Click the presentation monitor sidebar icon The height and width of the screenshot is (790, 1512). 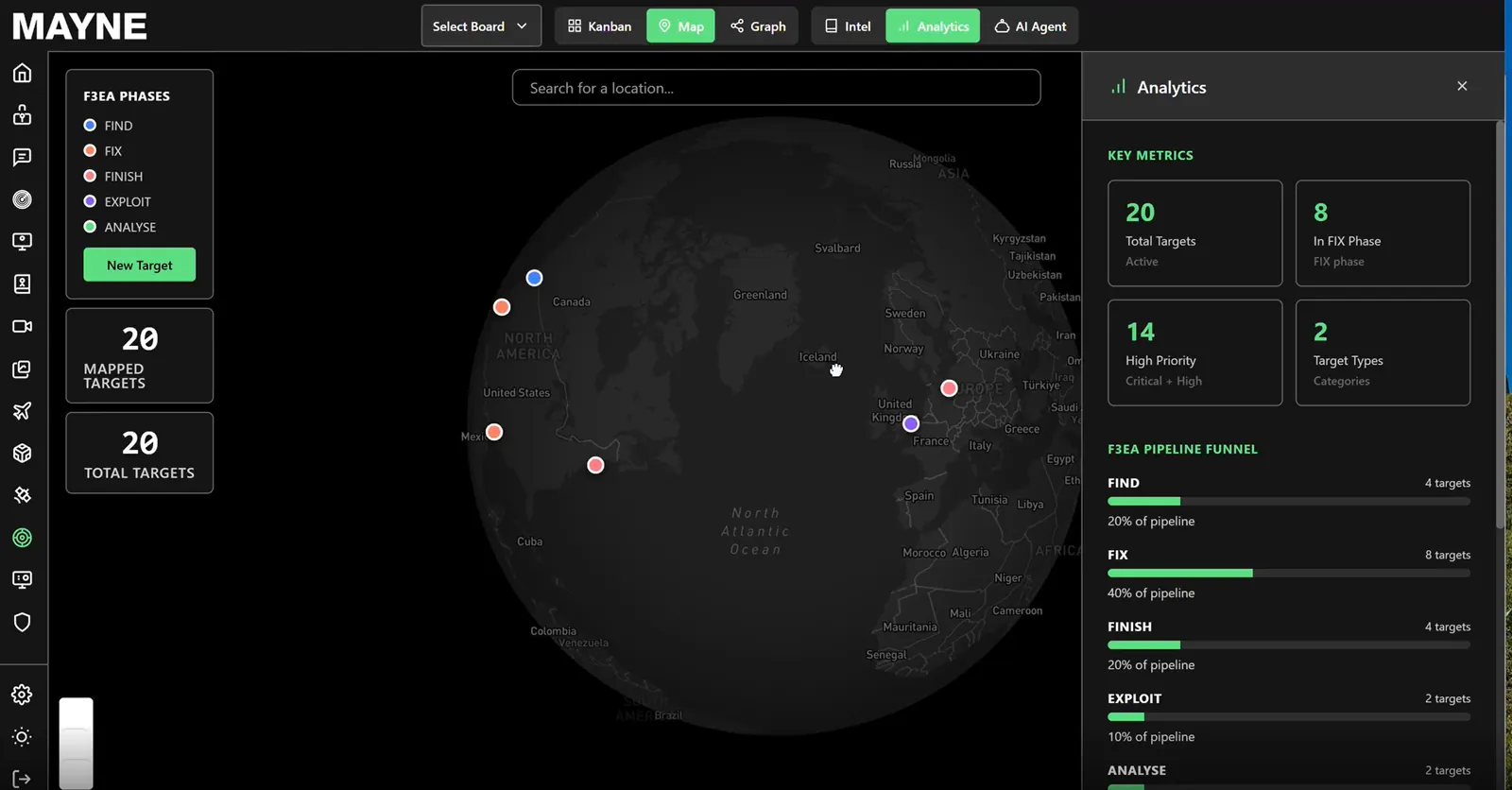[22, 242]
